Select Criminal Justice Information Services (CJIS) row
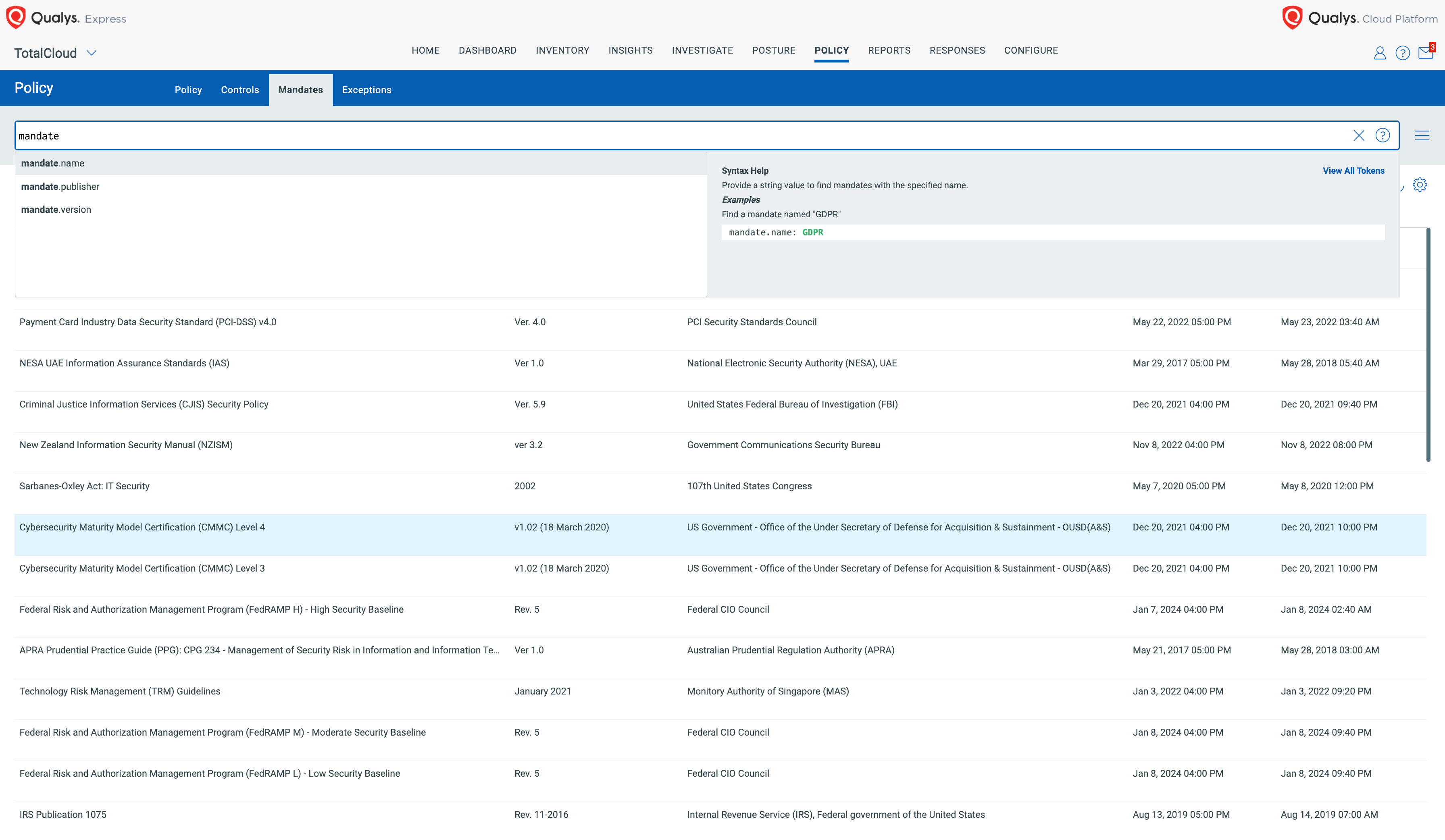Screen dimensions: 1445x840 (x=720, y=412)
